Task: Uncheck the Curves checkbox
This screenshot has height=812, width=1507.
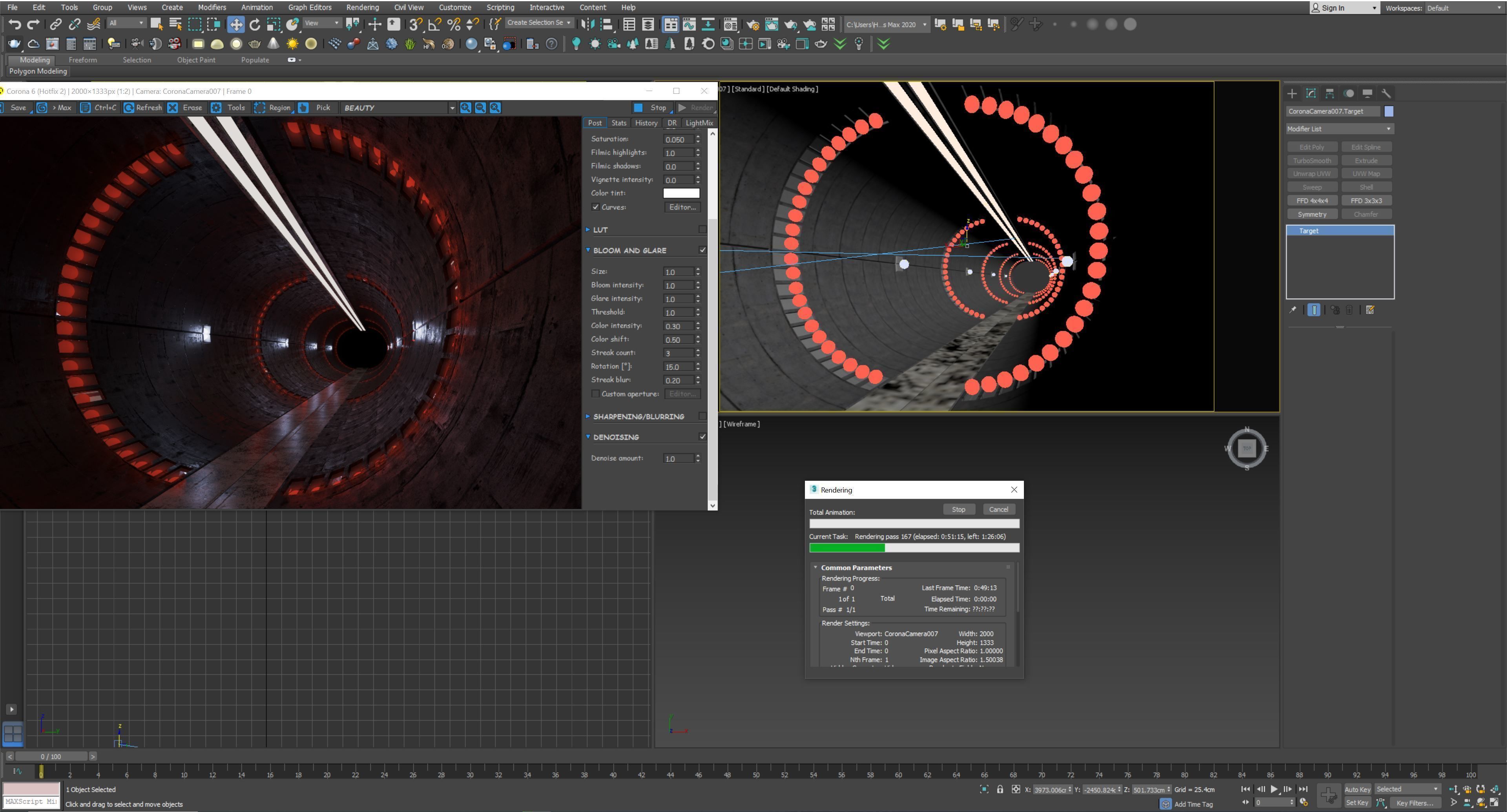Action: coord(596,207)
